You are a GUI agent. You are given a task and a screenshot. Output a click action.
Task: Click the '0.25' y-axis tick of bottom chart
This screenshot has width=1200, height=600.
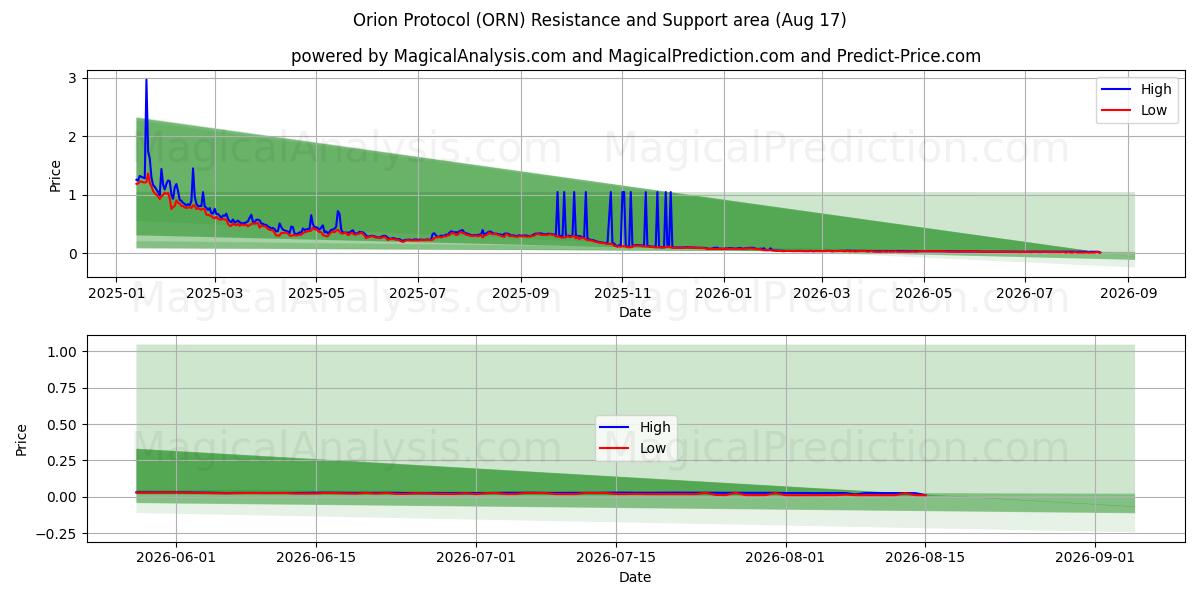coord(63,461)
